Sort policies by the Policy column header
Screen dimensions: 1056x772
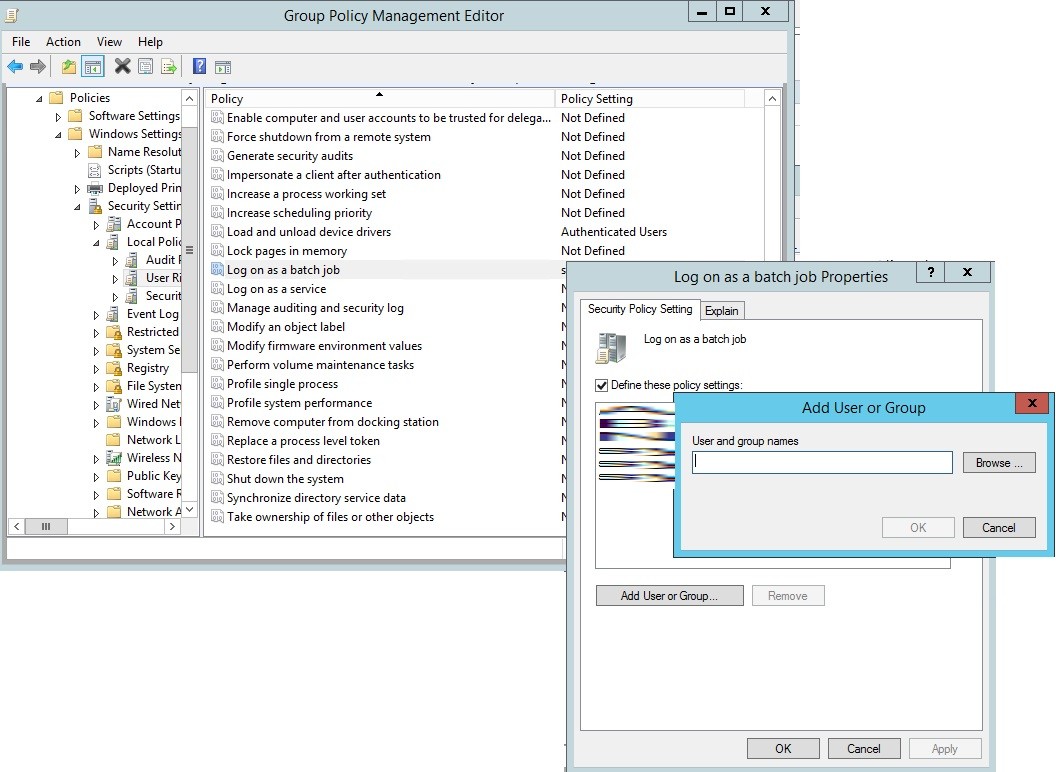pos(380,98)
